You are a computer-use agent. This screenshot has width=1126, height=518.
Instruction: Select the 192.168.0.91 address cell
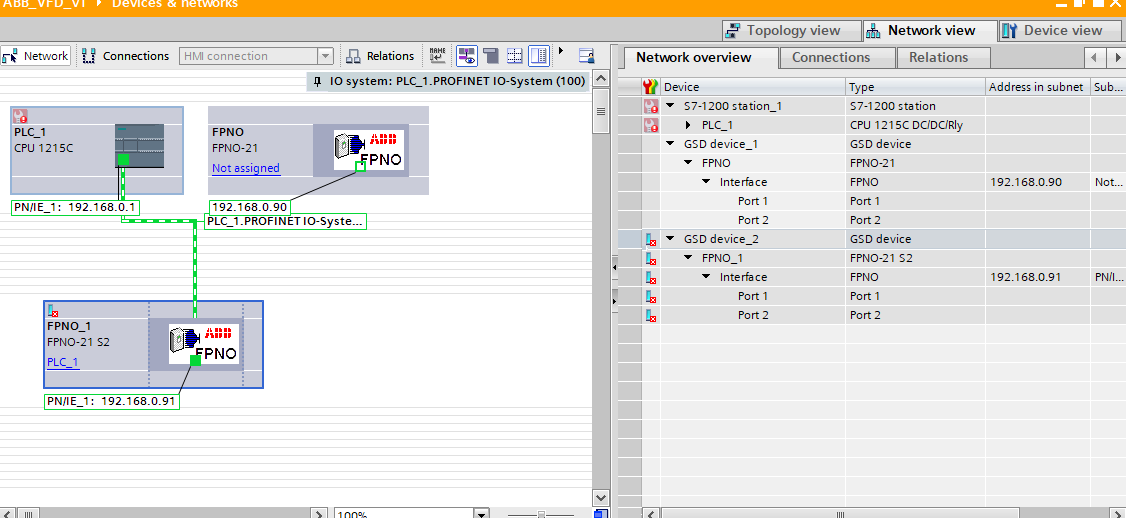(x=1037, y=277)
